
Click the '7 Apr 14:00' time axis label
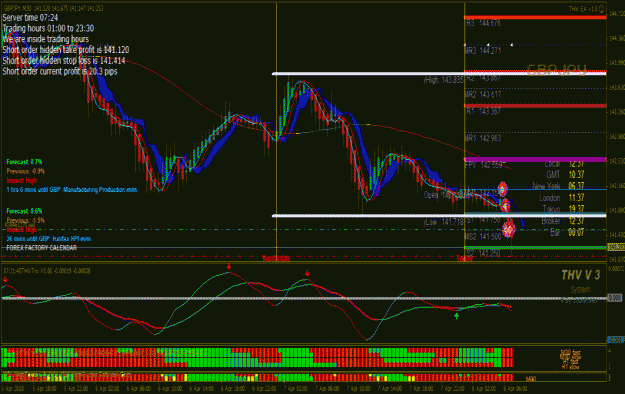coord(390,388)
